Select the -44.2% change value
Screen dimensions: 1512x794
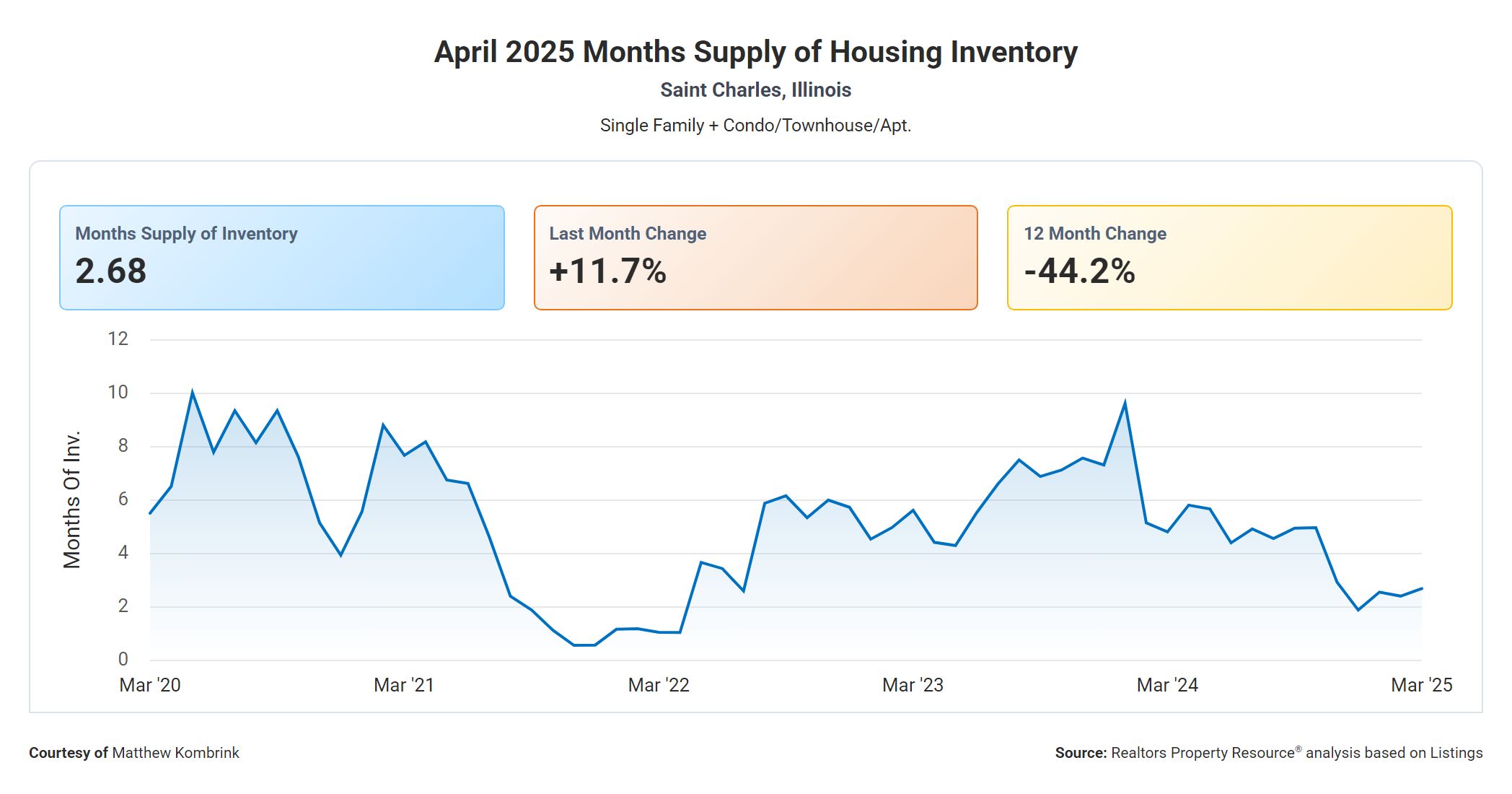(1079, 271)
